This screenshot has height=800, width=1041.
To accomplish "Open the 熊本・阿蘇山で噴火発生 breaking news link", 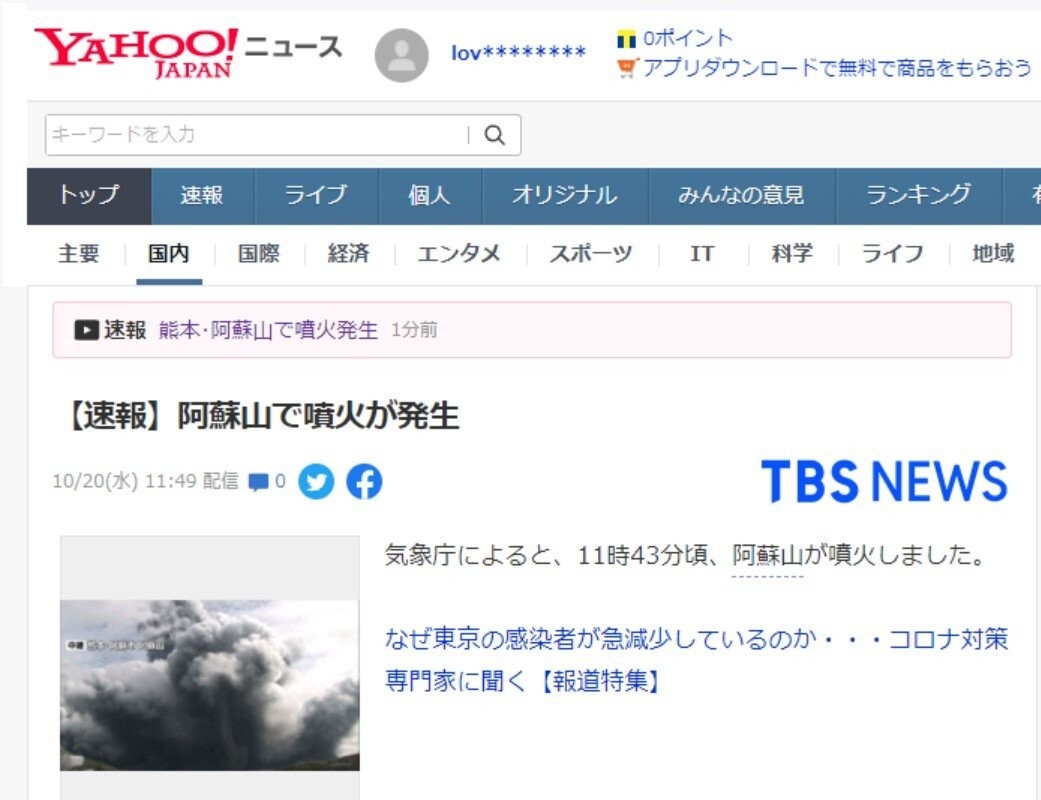I will pyautogui.click(x=268, y=330).
